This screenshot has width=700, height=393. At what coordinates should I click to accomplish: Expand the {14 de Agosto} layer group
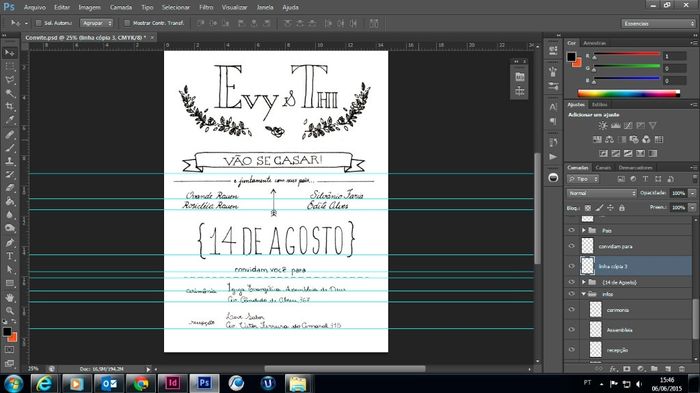coord(584,282)
